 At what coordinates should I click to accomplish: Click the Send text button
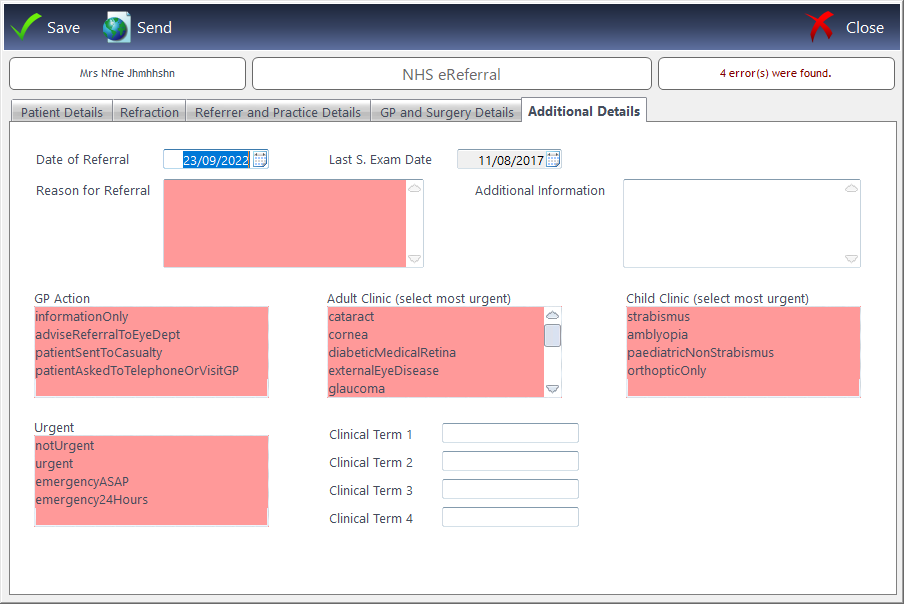point(154,28)
